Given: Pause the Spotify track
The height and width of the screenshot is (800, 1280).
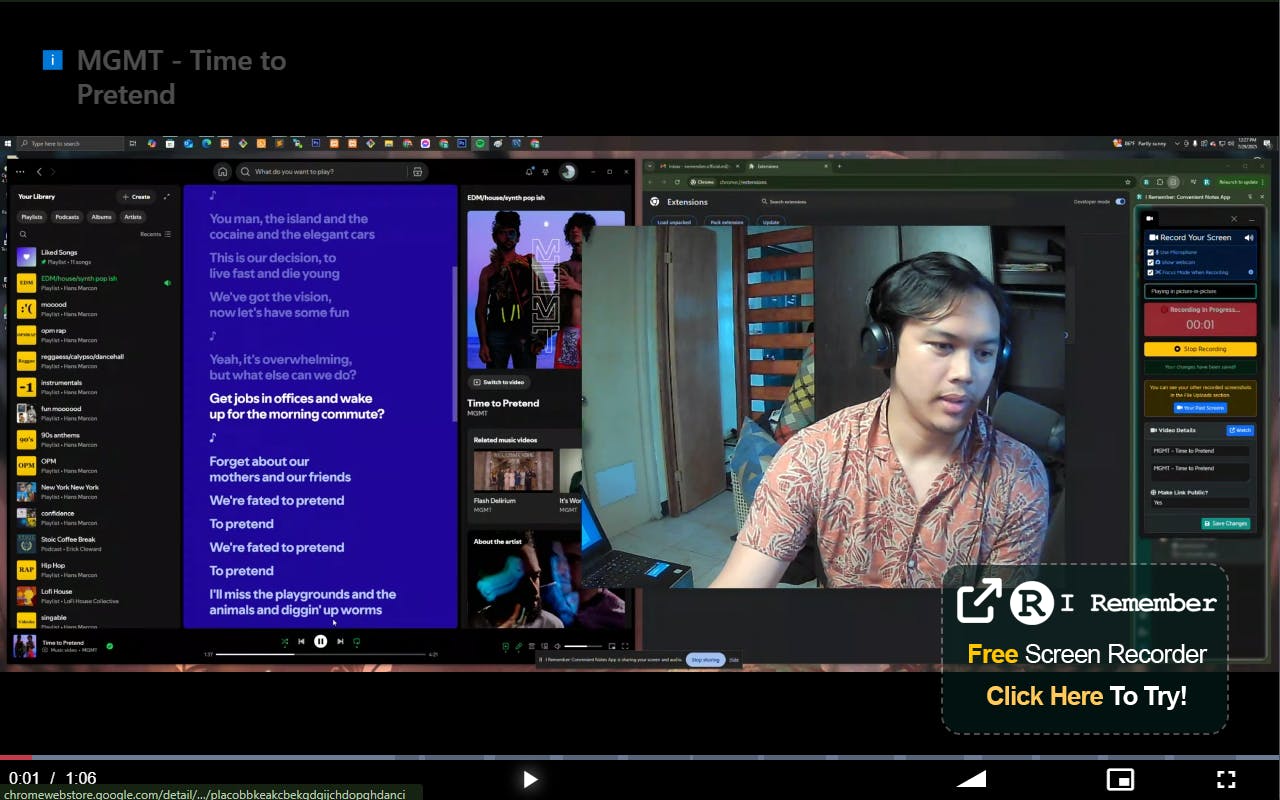Looking at the screenshot, I should [320, 642].
